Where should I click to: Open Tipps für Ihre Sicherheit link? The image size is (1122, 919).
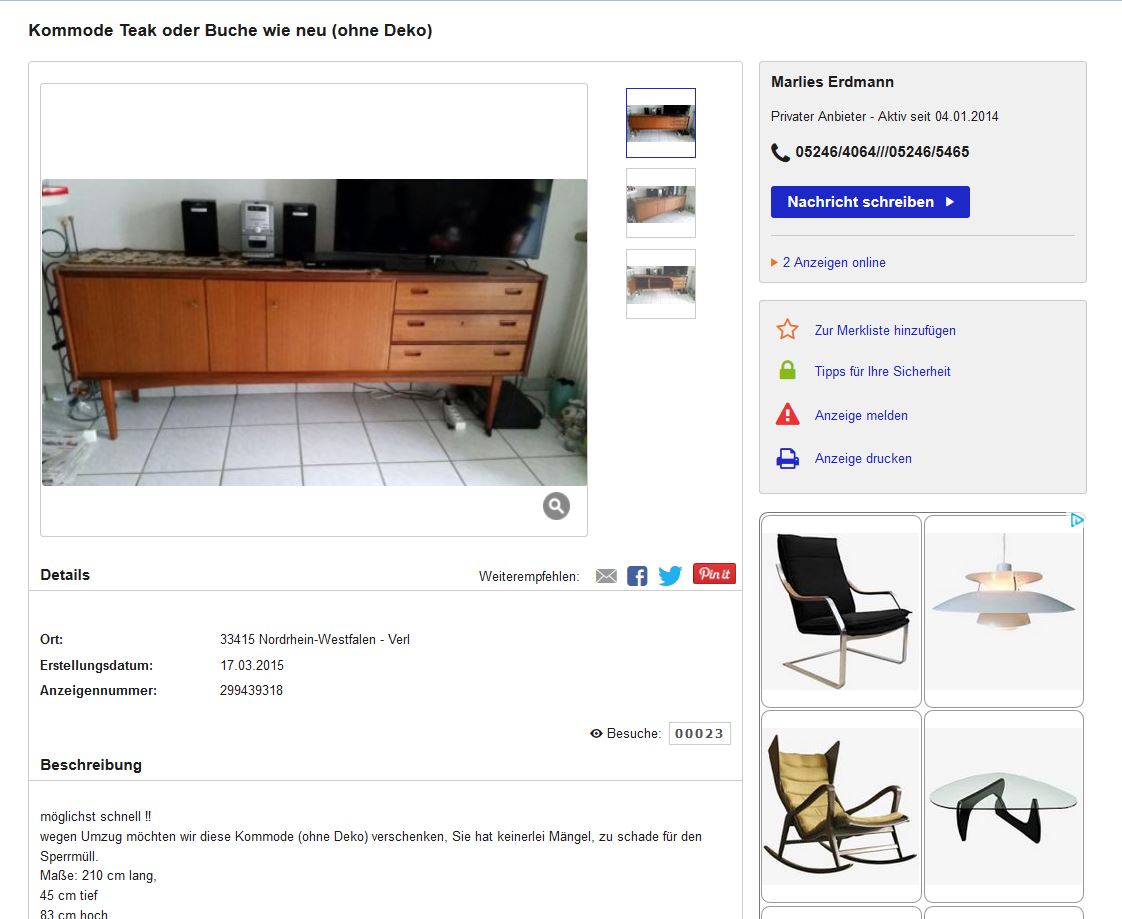coord(882,371)
